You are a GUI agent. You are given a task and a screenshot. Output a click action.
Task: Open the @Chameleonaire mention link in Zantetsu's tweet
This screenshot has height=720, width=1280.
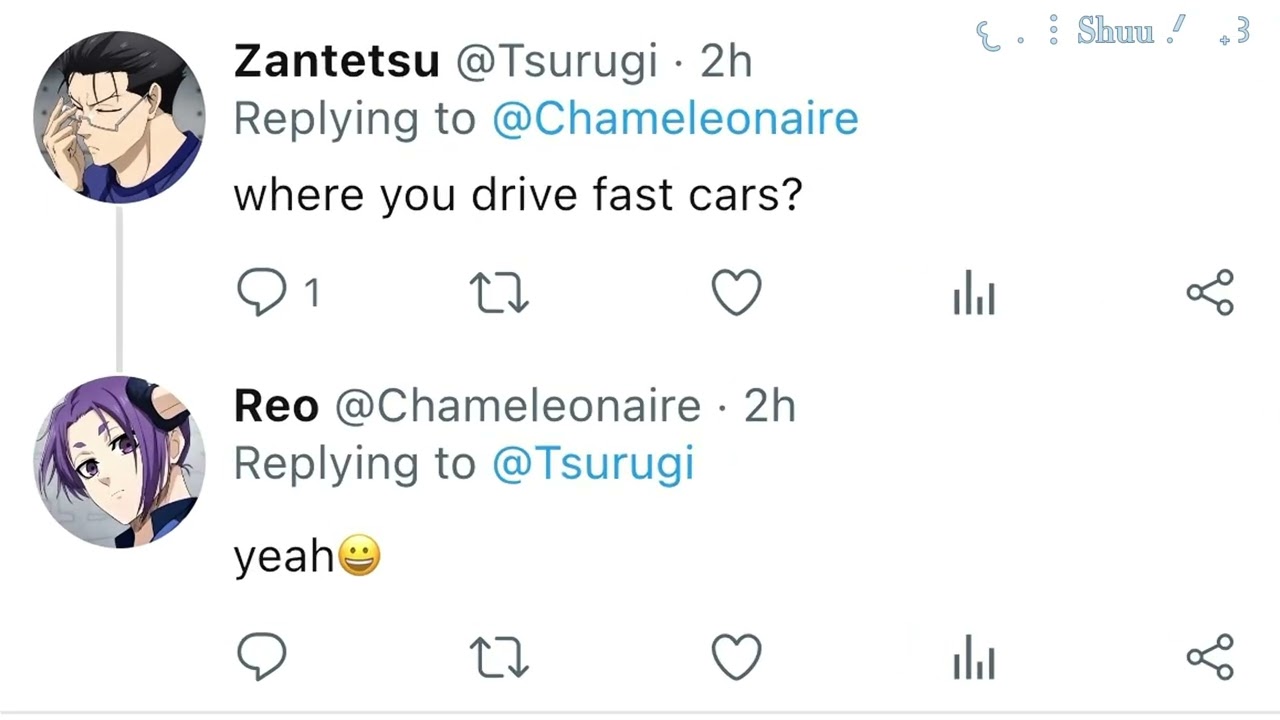675,119
